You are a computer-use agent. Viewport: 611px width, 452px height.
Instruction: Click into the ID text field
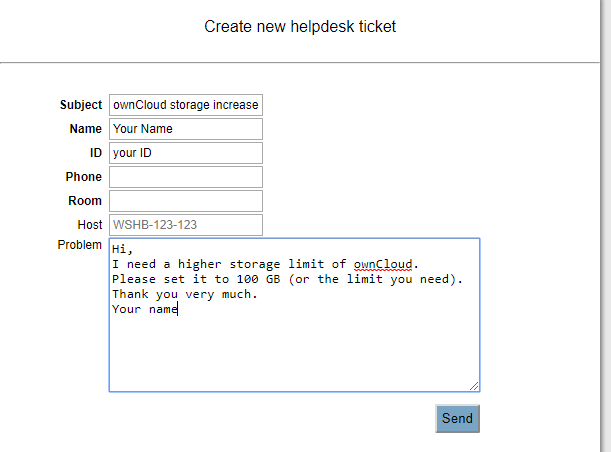pyautogui.click(x=186, y=153)
